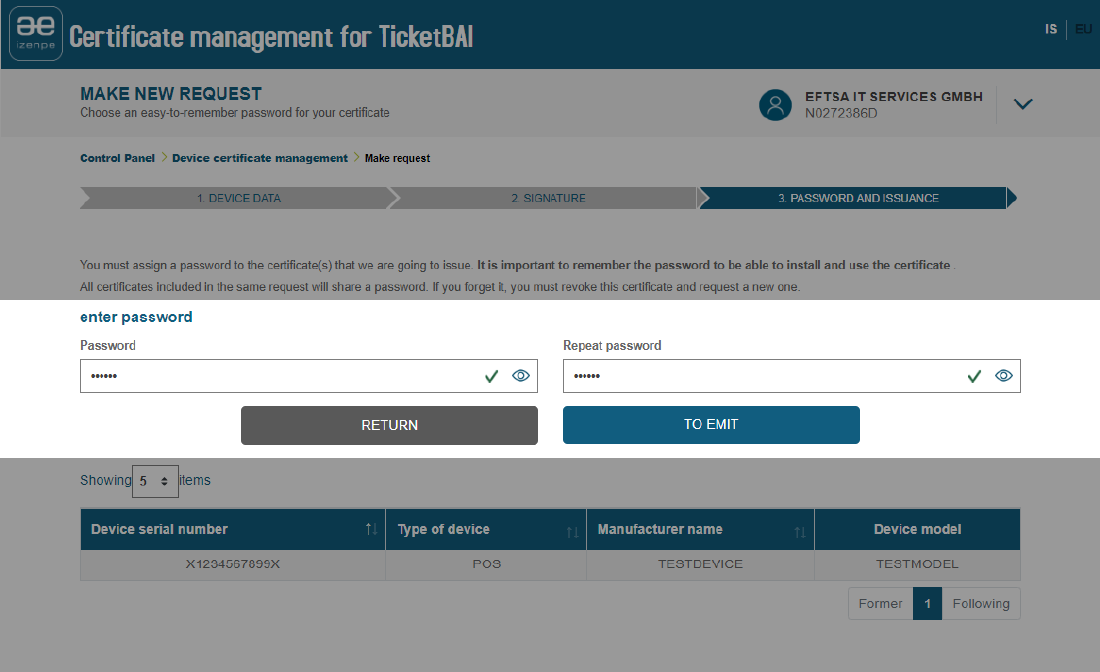Click green checkmark in Repeat password field

[974, 376]
